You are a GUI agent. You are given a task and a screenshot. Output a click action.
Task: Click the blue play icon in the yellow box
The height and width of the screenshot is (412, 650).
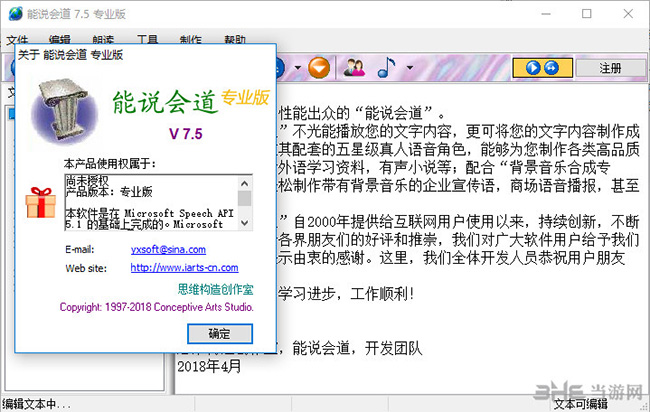coord(533,68)
